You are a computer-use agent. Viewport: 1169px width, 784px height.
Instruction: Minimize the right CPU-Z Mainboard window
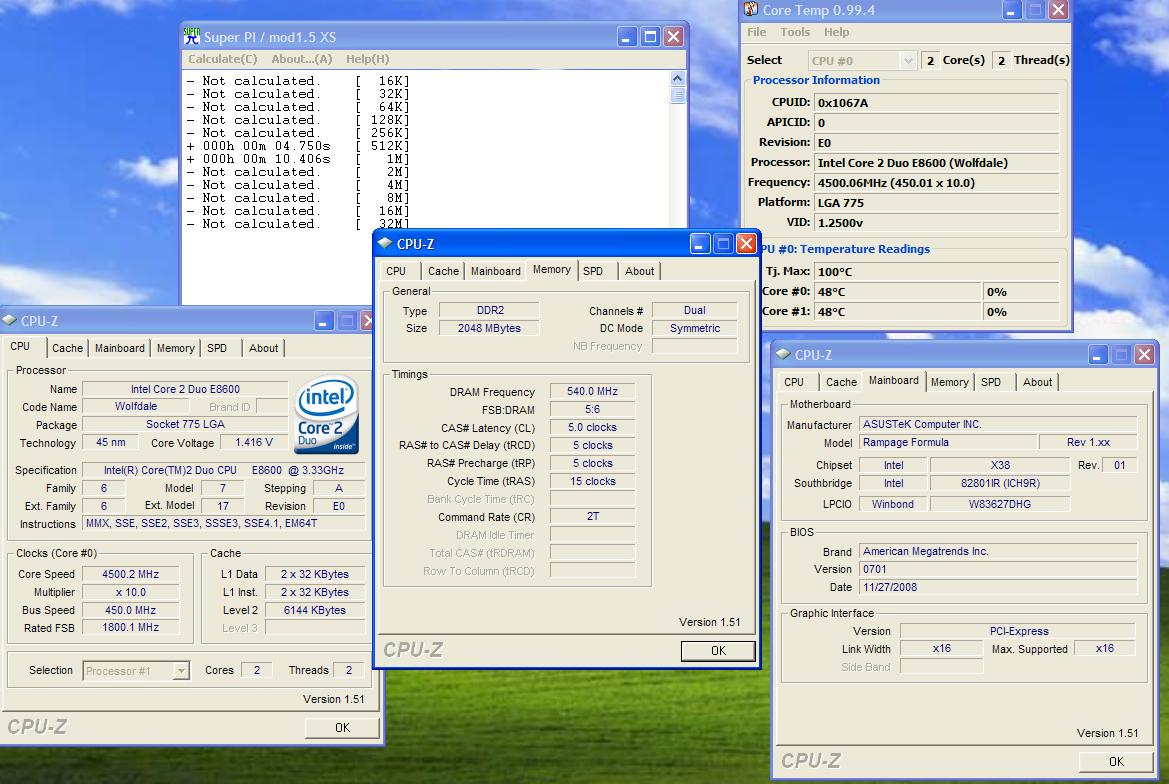click(1097, 355)
